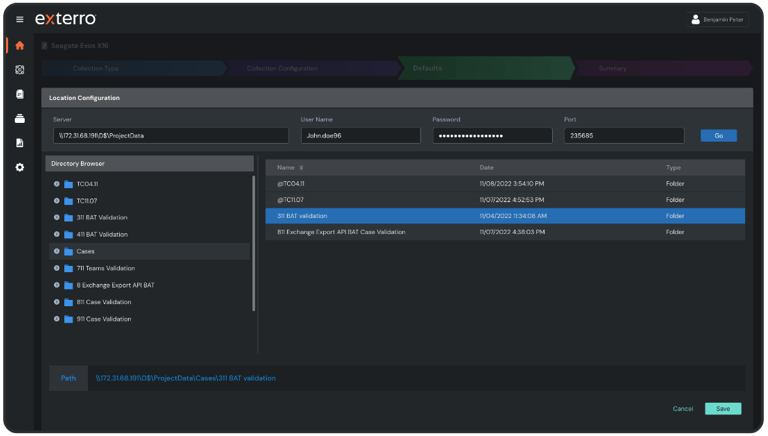Select the Collection Type step
Viewport: 768px width, 436px height.
point(133,68)
